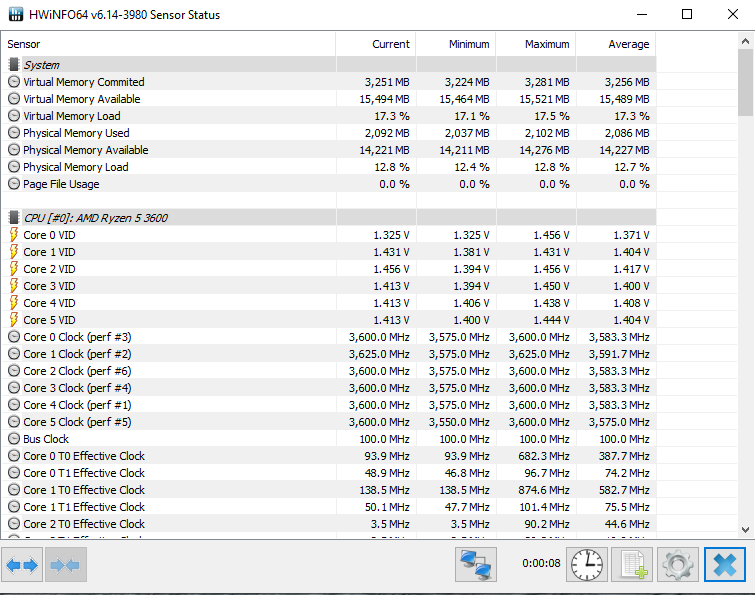Screen dimensions: 755x595
Task: Click the vertical scrollbar down arrow
Action: point(746,529)
